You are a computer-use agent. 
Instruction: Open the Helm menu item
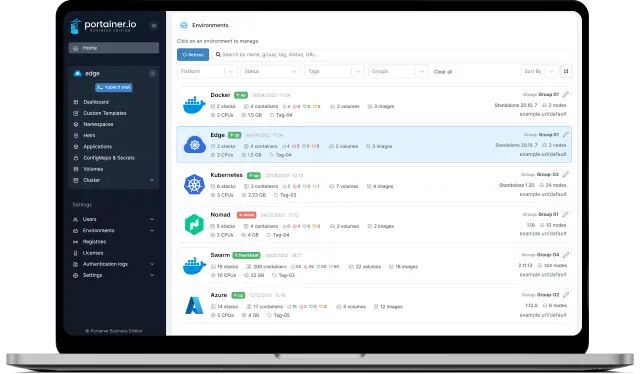[x=89, y=135]
